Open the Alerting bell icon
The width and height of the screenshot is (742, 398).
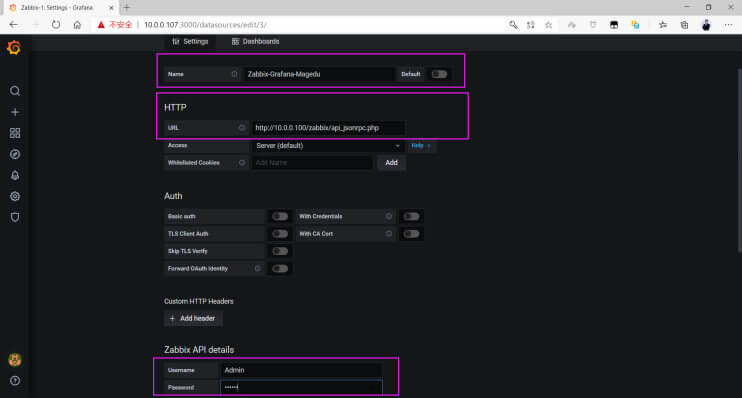[15, 175]
